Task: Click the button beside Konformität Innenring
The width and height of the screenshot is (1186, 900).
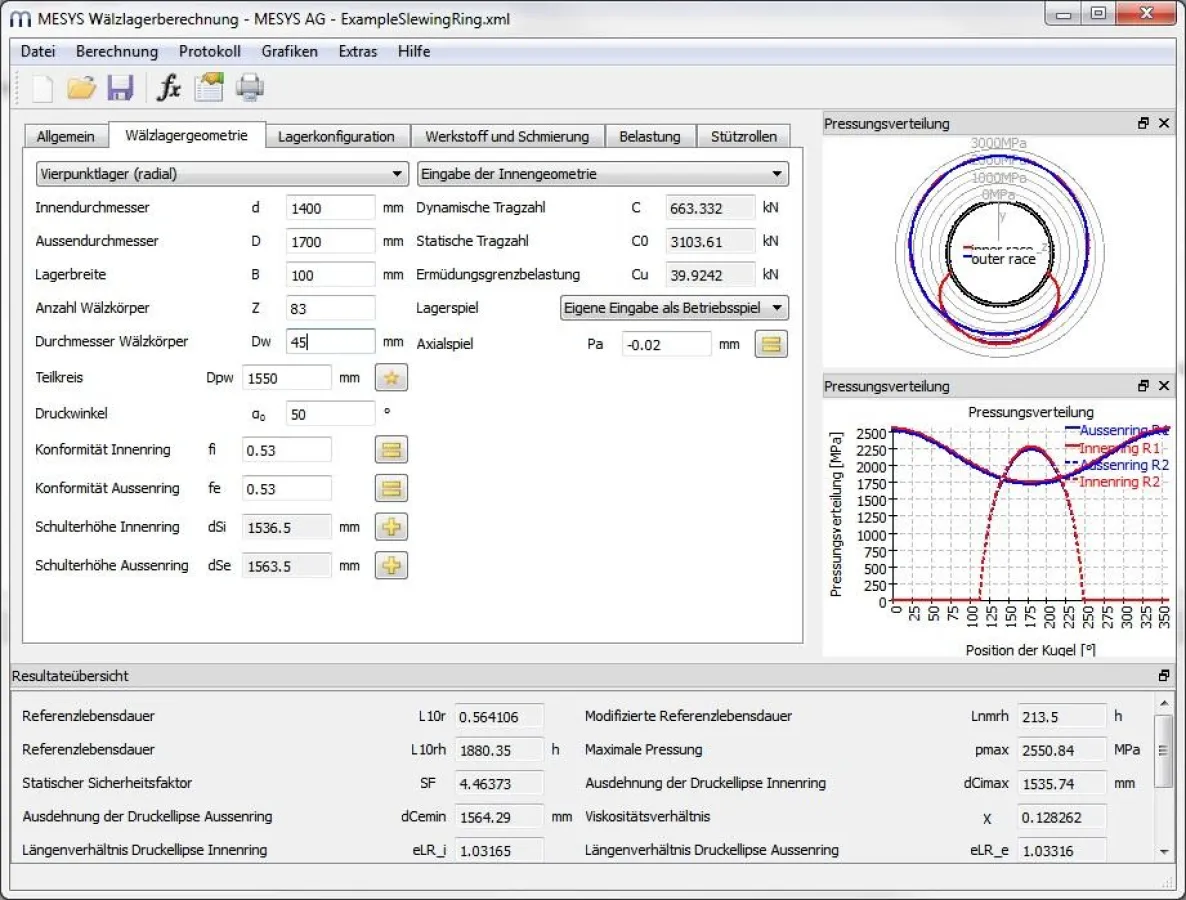Action: [x=391, y=450]
